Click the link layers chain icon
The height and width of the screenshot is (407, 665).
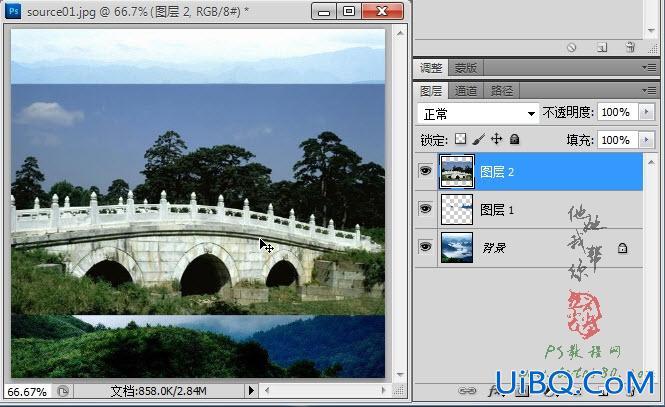click(x=467, y=391)
